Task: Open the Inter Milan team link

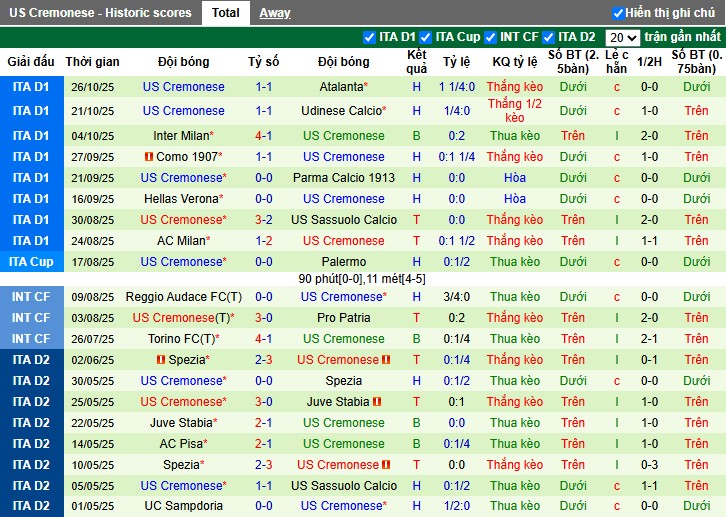Action: [x=181, y=136]
